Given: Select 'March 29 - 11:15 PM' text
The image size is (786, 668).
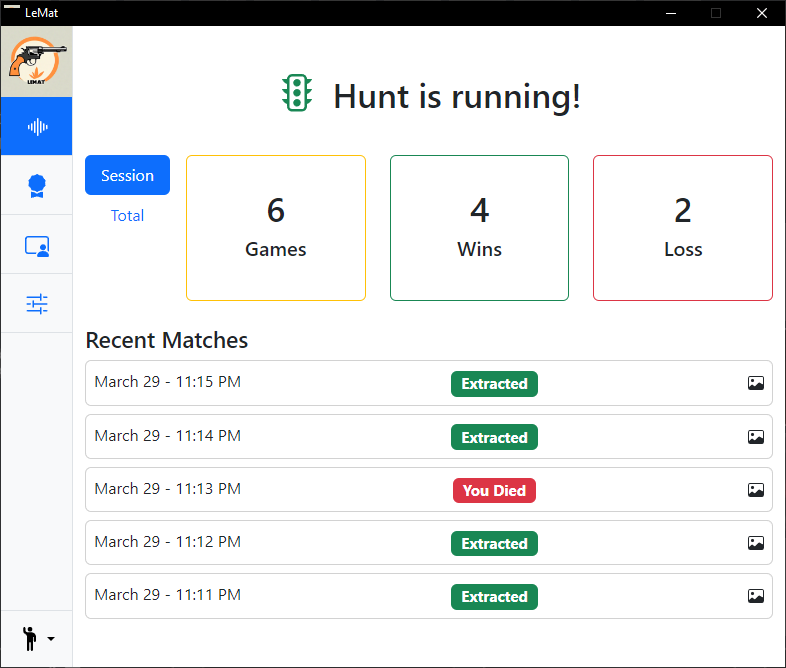Looking at the screenshot, I should point(168,382).
